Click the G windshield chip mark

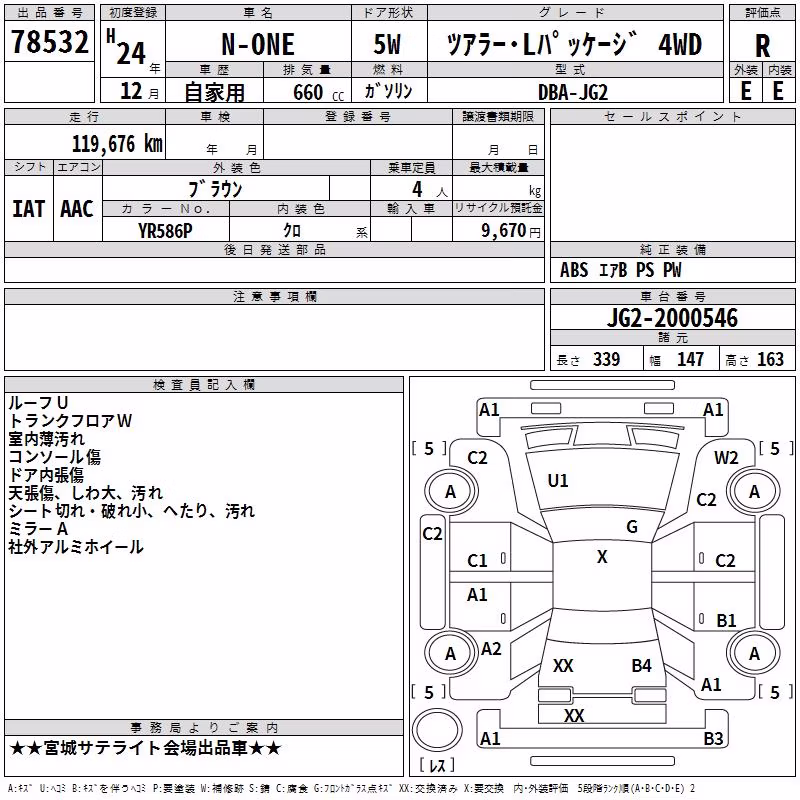tap(632, 527)
